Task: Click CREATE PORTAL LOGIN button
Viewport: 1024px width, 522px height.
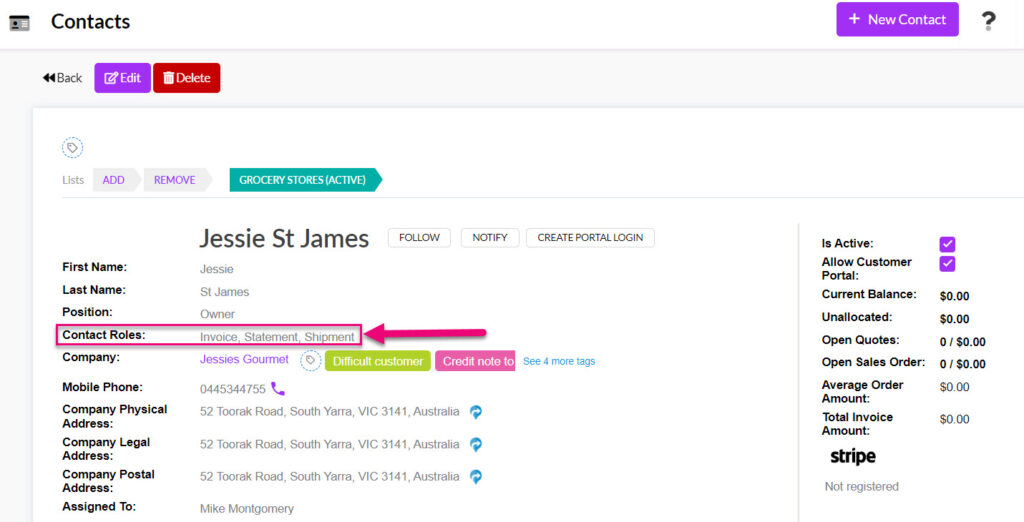Action: (x=590, y=238)
